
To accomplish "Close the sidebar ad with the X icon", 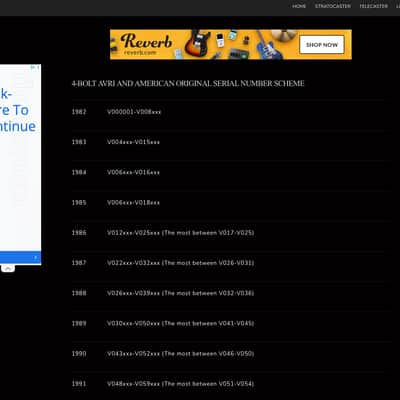I will click(38, 67).
